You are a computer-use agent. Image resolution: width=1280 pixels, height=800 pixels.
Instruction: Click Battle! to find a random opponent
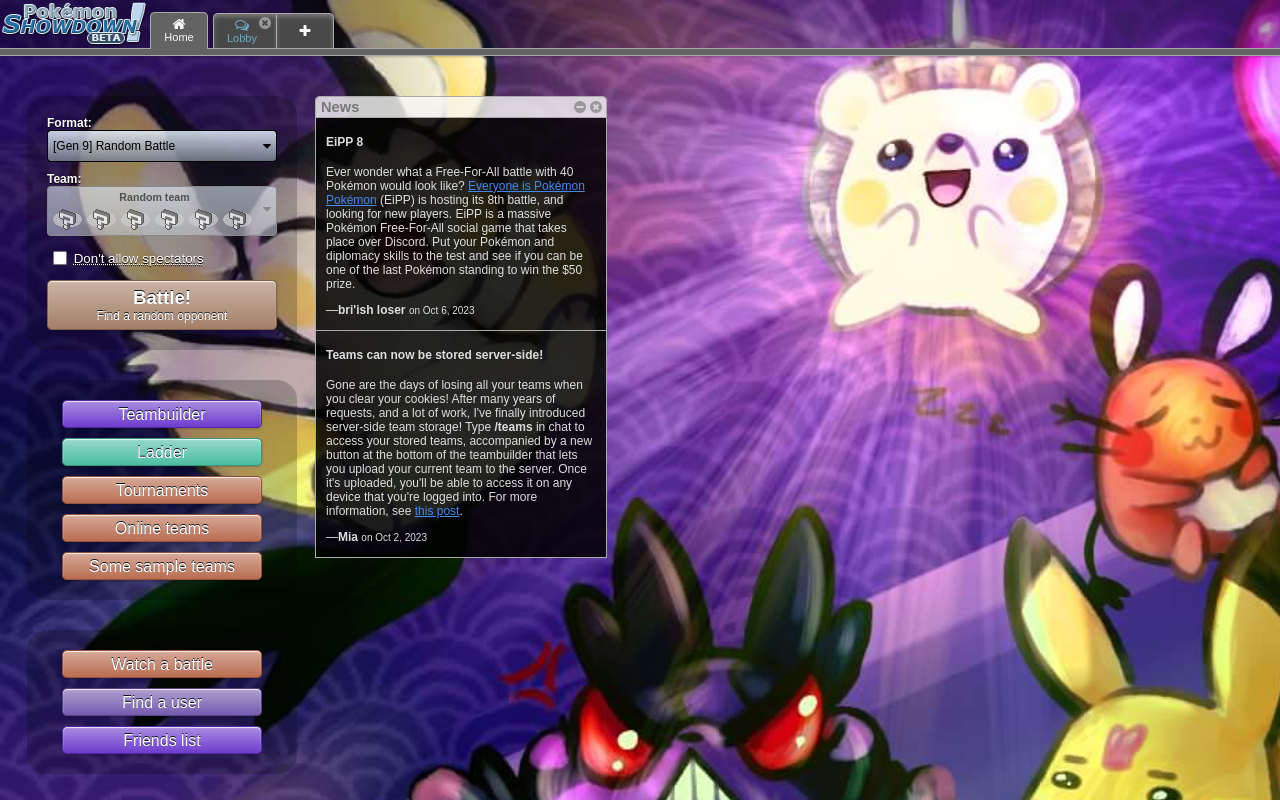162,305
